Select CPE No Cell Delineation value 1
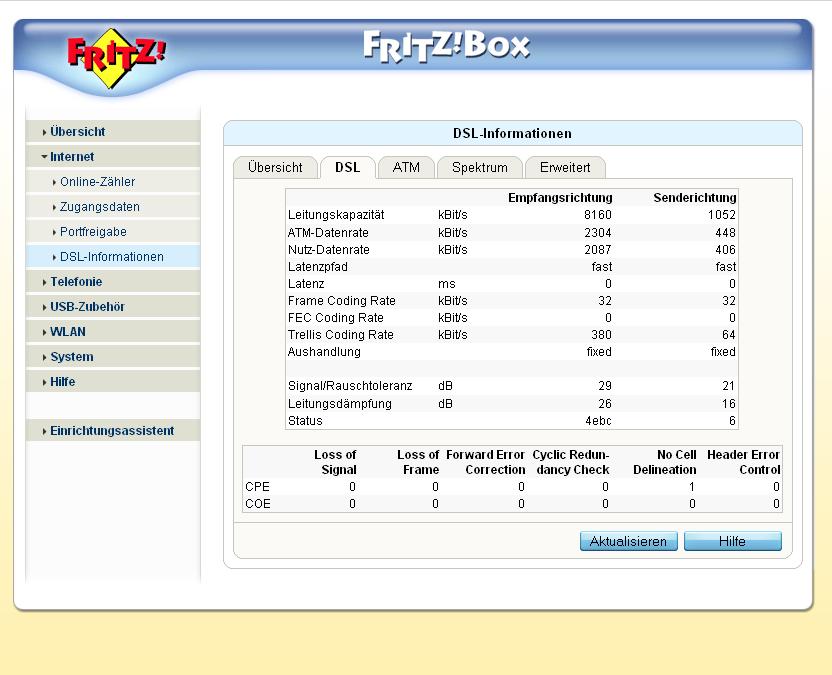832x675 pixels. (x=692, y=487)
